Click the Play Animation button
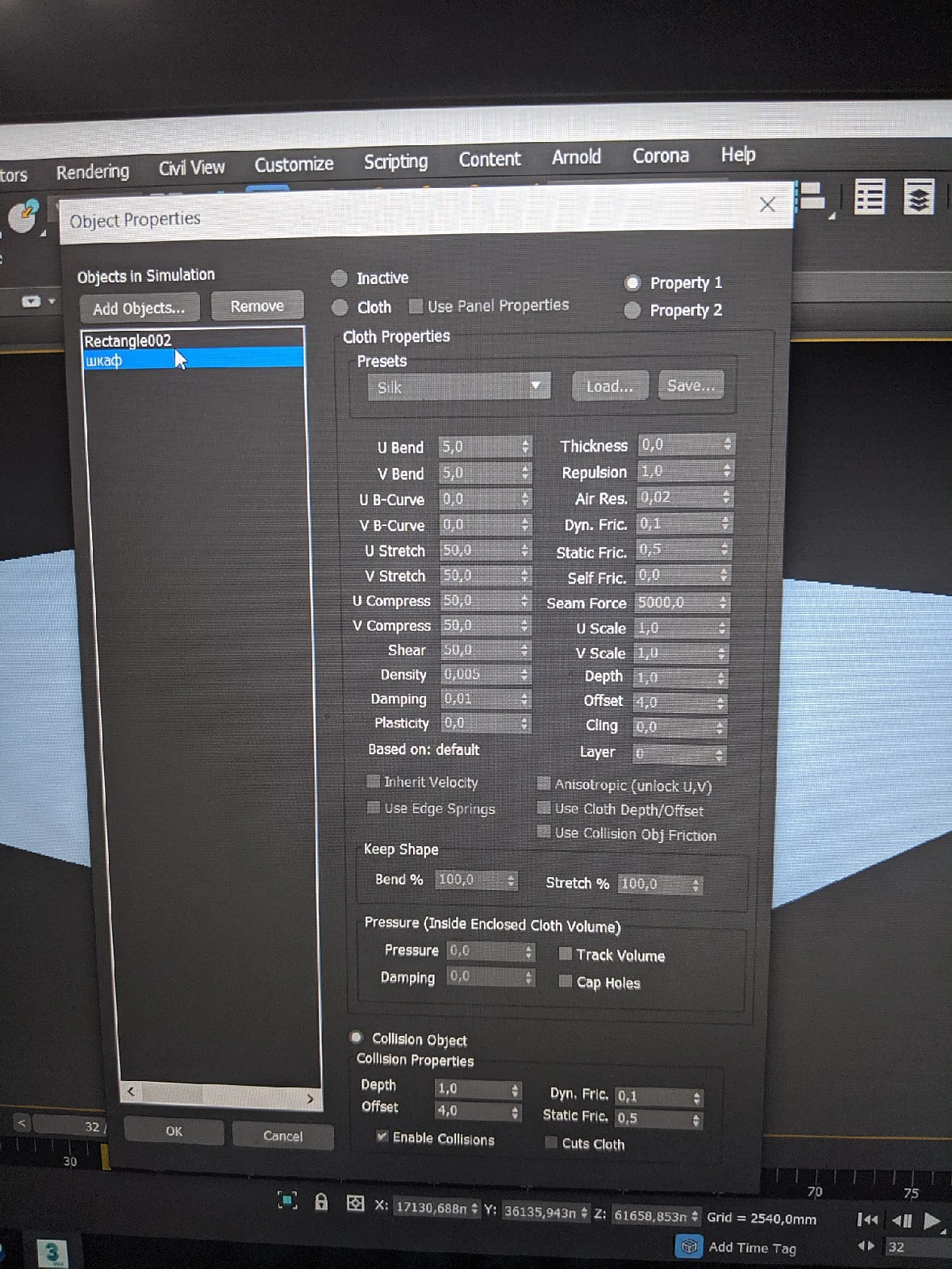 point(932,1221)
